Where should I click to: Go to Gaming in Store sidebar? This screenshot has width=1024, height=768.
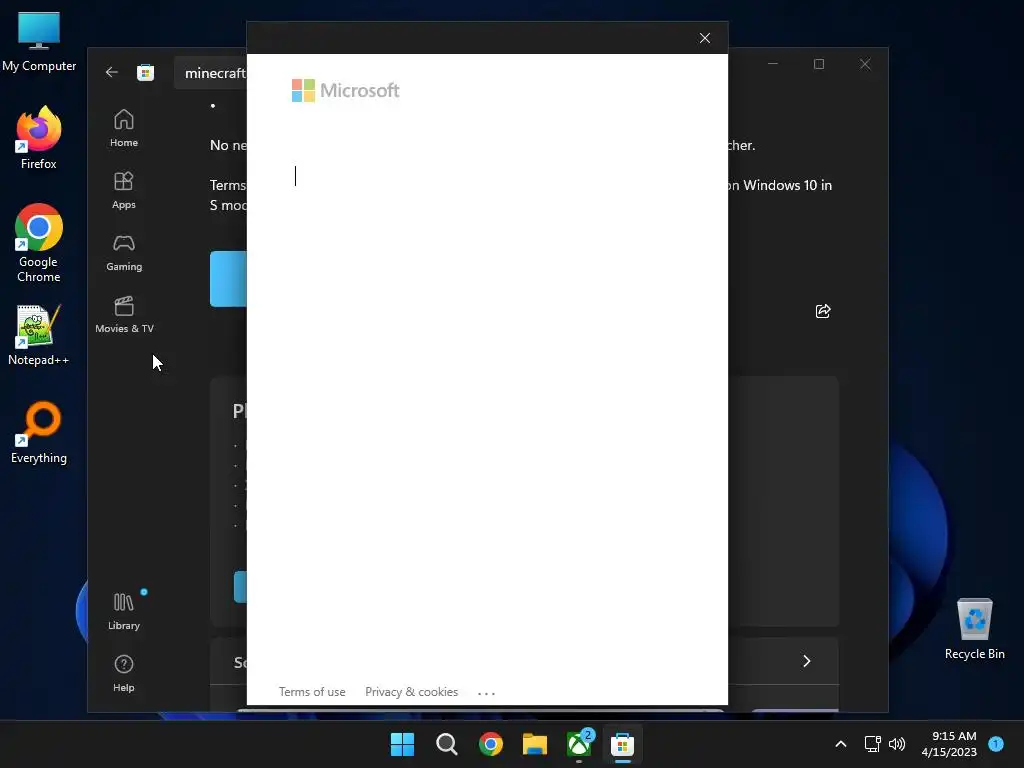123,253
